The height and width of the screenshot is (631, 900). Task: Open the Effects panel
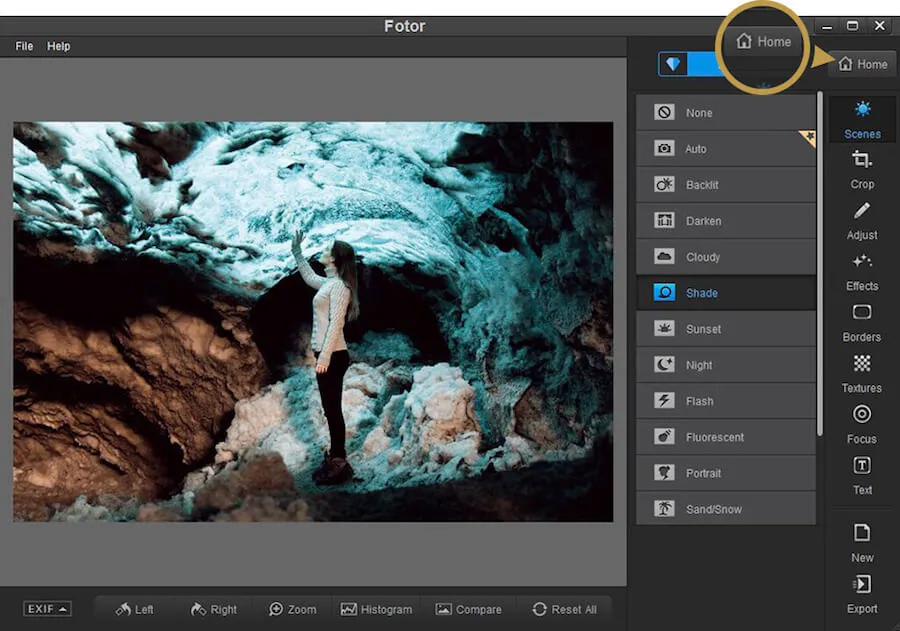[x=861, y=273]
